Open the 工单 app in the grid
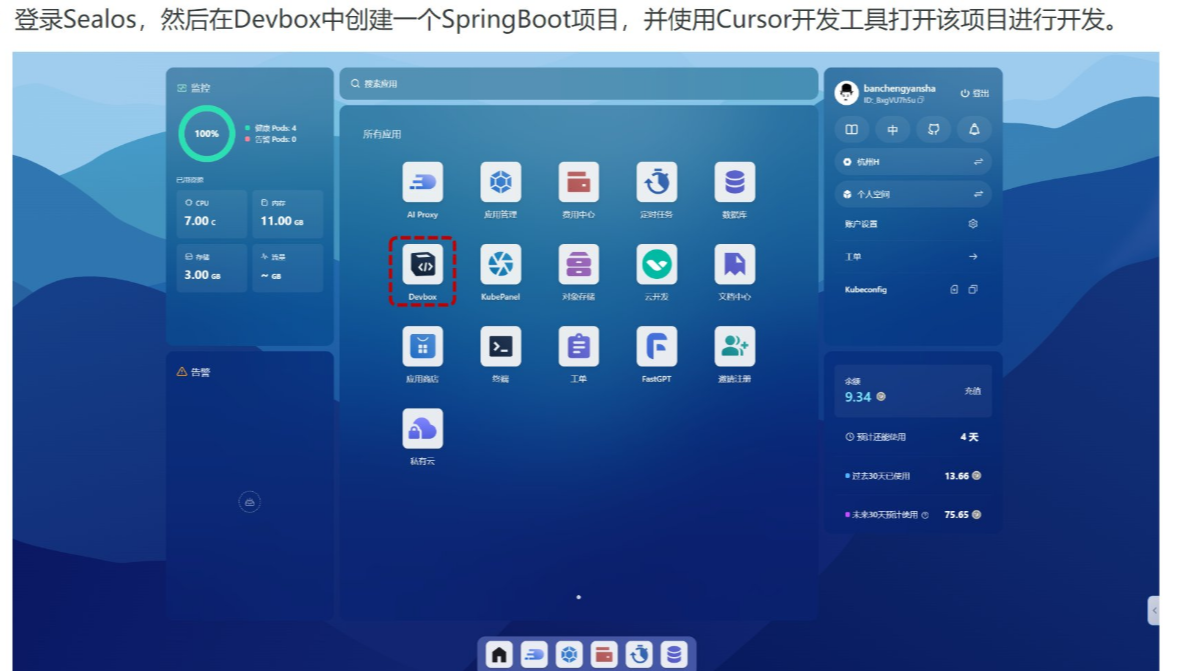 (x=579, y=346)
